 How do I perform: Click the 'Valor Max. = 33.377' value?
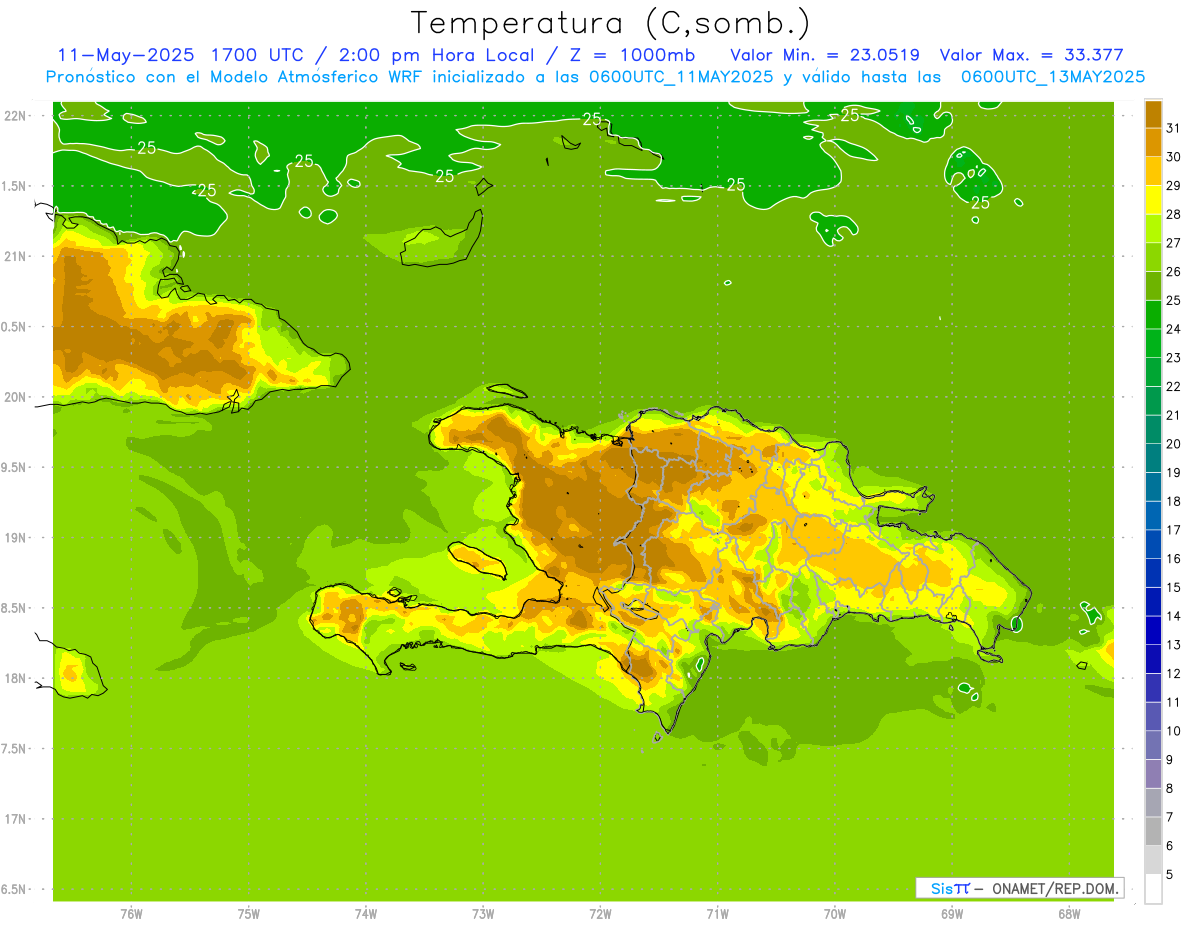click(1031, 55)
